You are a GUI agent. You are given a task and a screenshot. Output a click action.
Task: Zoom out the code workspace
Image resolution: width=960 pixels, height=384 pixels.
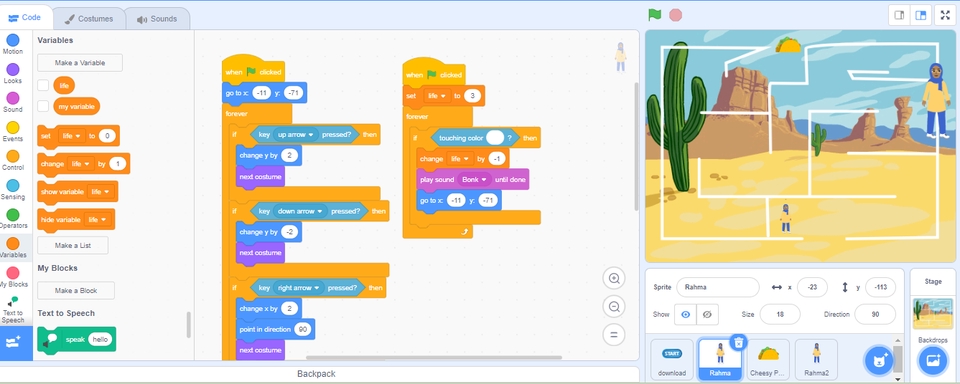613,306
